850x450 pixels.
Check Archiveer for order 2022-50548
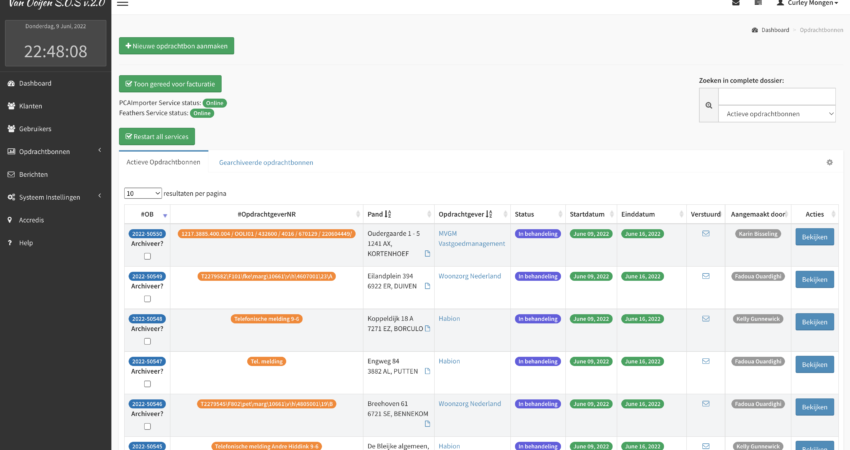click(x=147, y=342)
